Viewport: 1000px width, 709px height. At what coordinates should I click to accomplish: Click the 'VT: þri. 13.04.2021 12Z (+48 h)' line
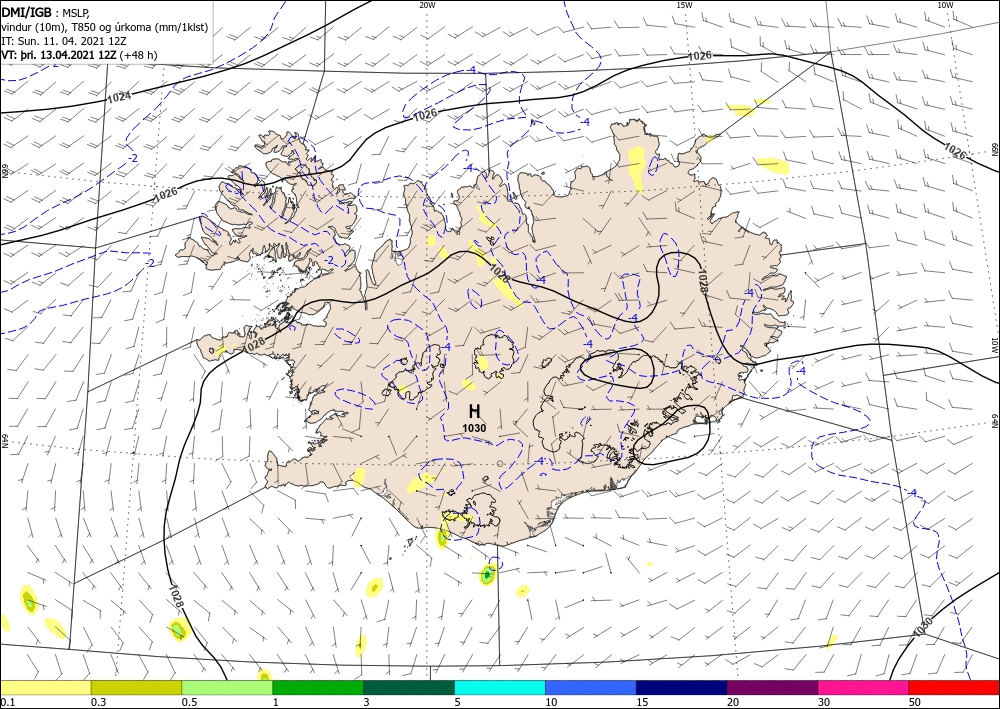(79, 55)
